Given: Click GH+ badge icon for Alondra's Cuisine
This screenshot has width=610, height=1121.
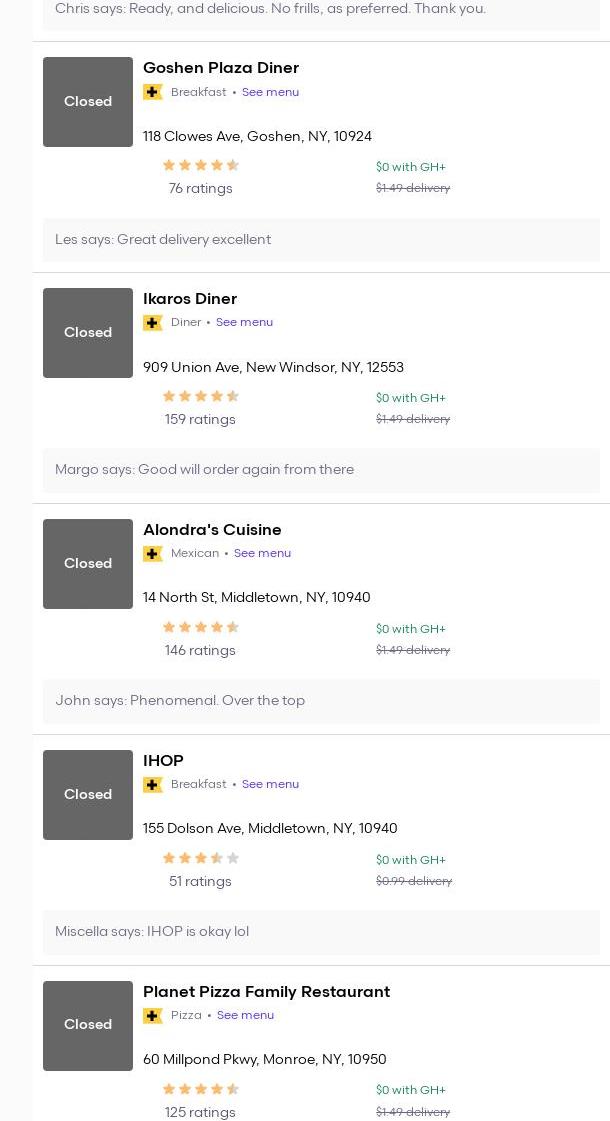Looking at the screenshot, I should point(153,554).
